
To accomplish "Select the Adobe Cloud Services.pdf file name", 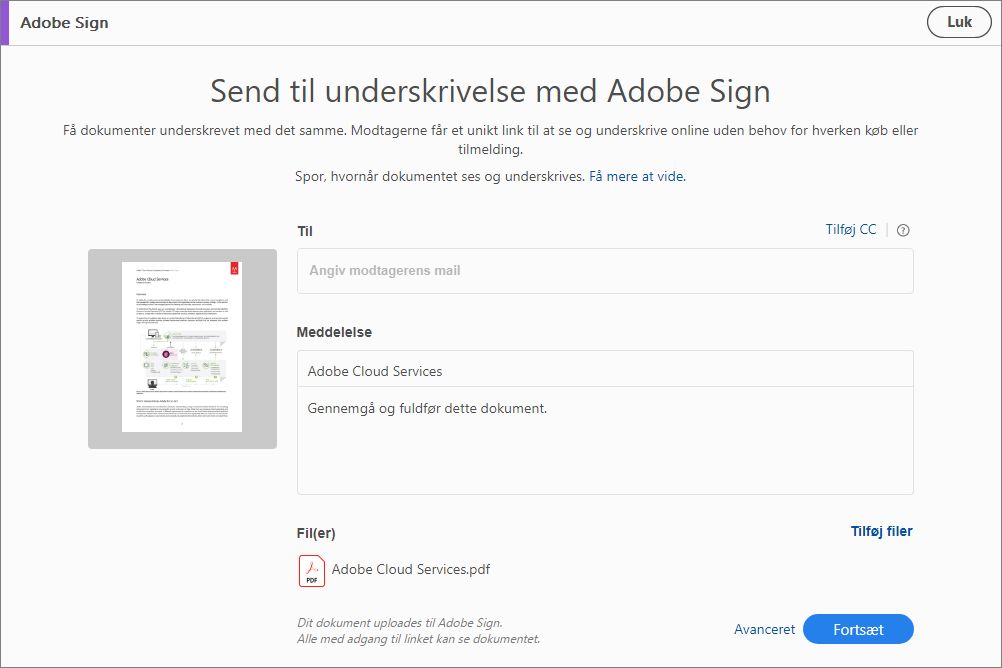I will pyautogui.click(x=411, y=570).
